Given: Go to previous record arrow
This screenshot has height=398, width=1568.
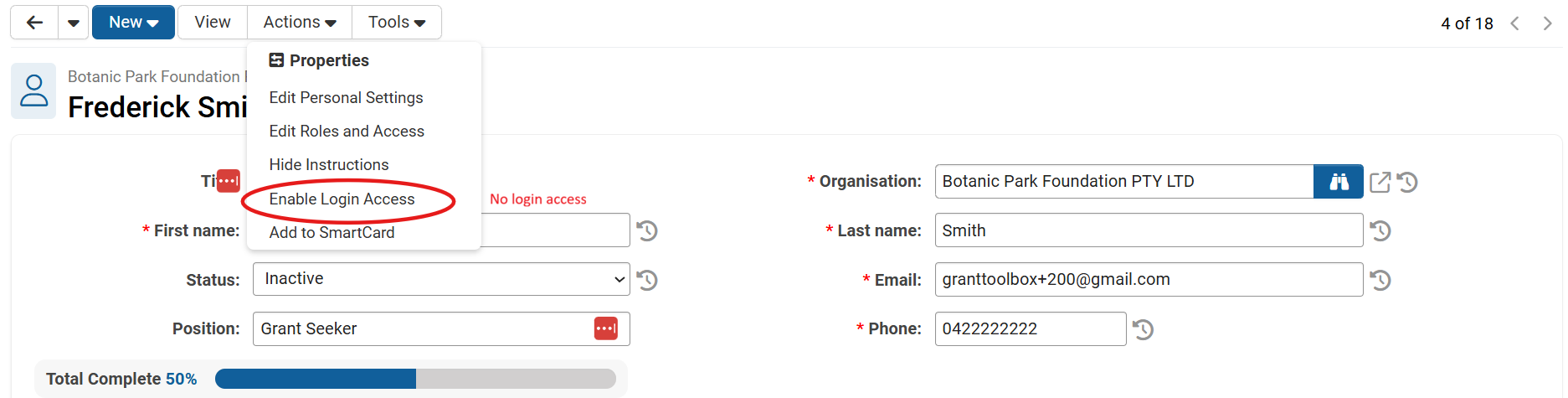Looking at the screenshot, I should 1514,23.
